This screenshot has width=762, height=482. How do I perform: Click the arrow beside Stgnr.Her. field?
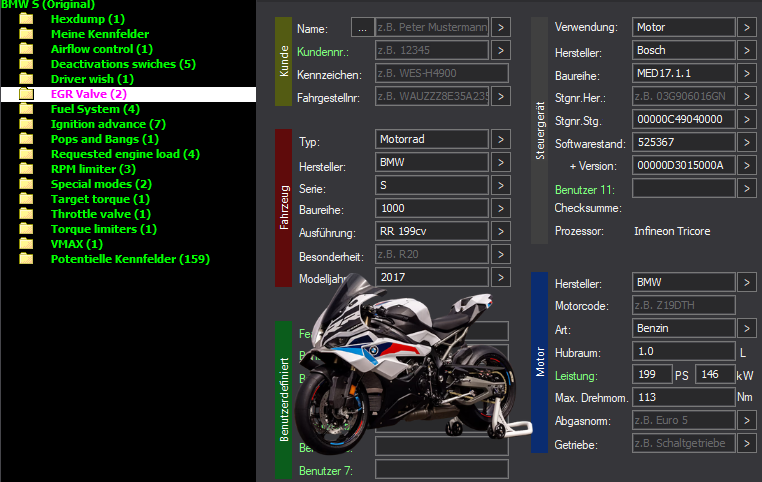coord(747,96)
